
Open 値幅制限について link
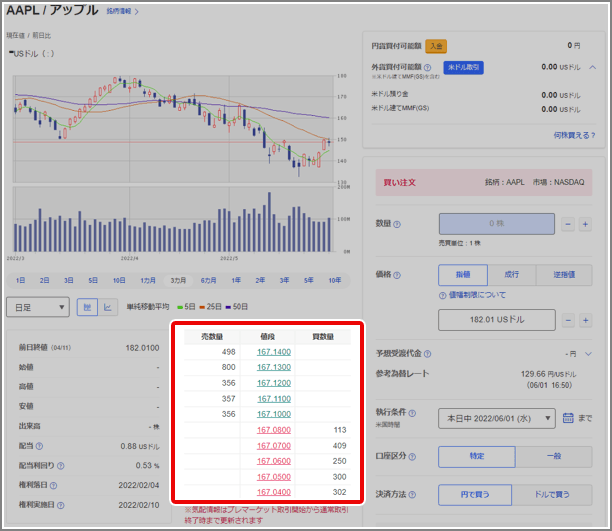(x=477, y=295)
